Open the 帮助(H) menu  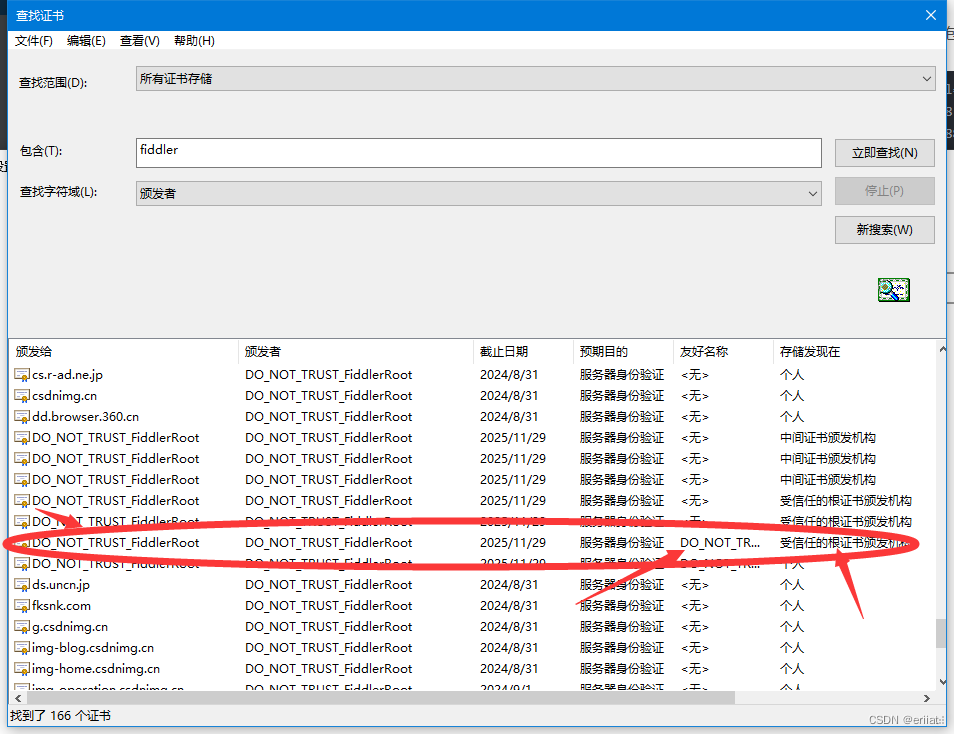194,41
